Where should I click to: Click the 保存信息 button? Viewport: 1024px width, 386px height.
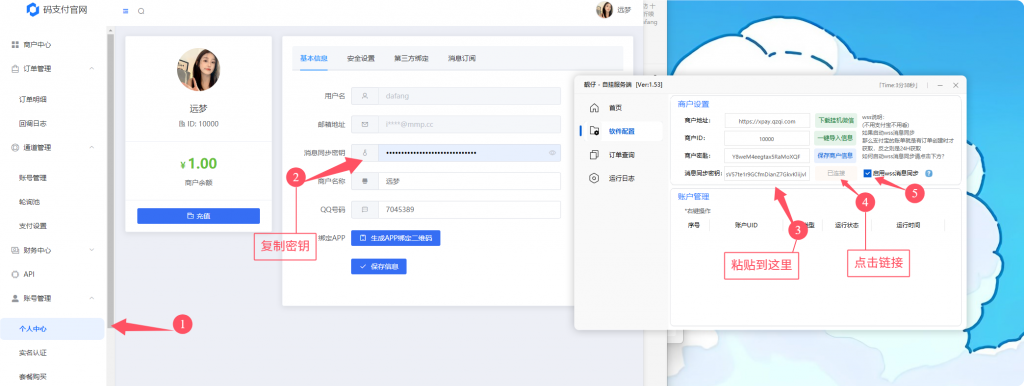click(x=379, y=266)
